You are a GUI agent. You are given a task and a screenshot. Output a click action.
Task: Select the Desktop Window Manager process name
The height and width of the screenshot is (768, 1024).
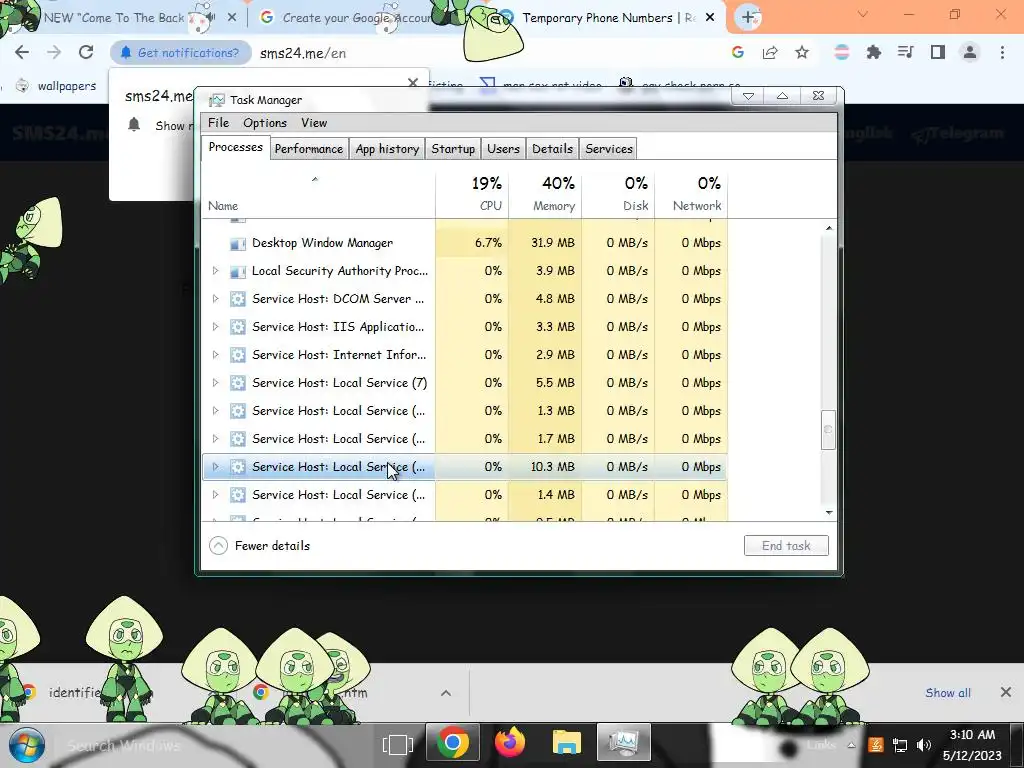323,243
